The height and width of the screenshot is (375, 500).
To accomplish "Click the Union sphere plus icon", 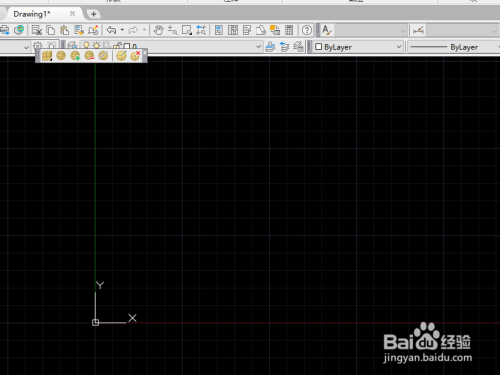I will pos(75,56).
